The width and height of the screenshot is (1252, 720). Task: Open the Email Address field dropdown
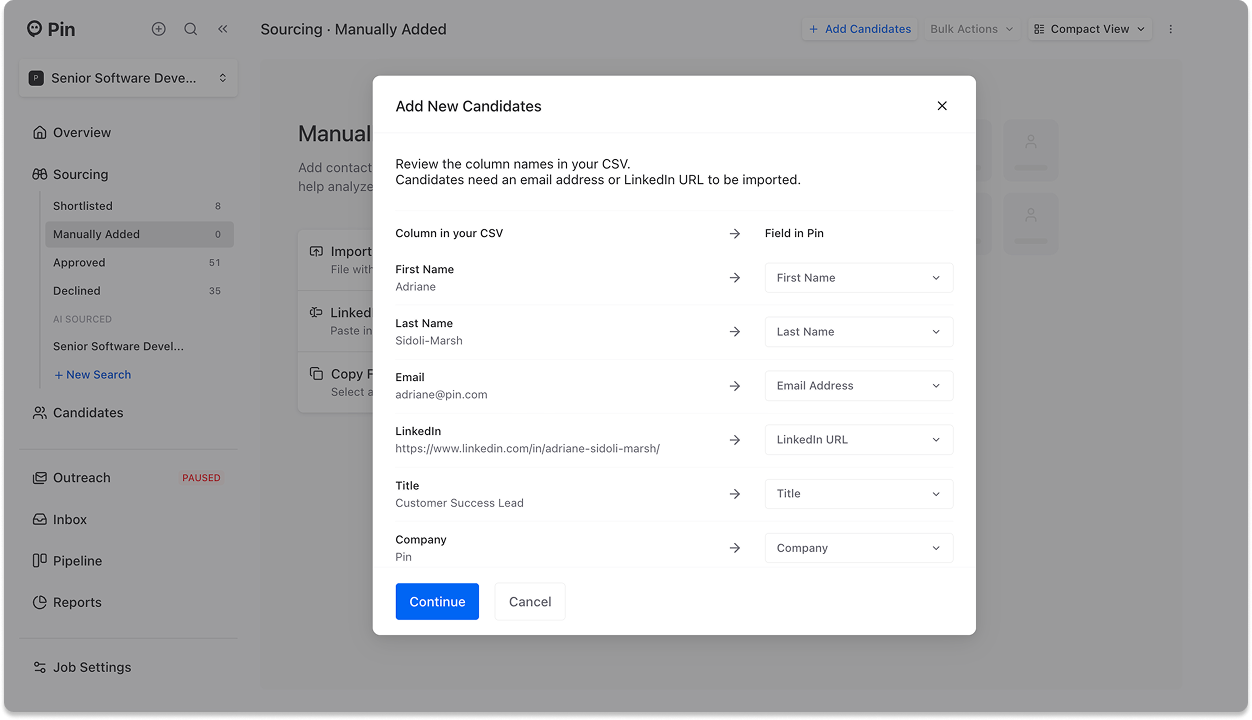pos(858,386)
